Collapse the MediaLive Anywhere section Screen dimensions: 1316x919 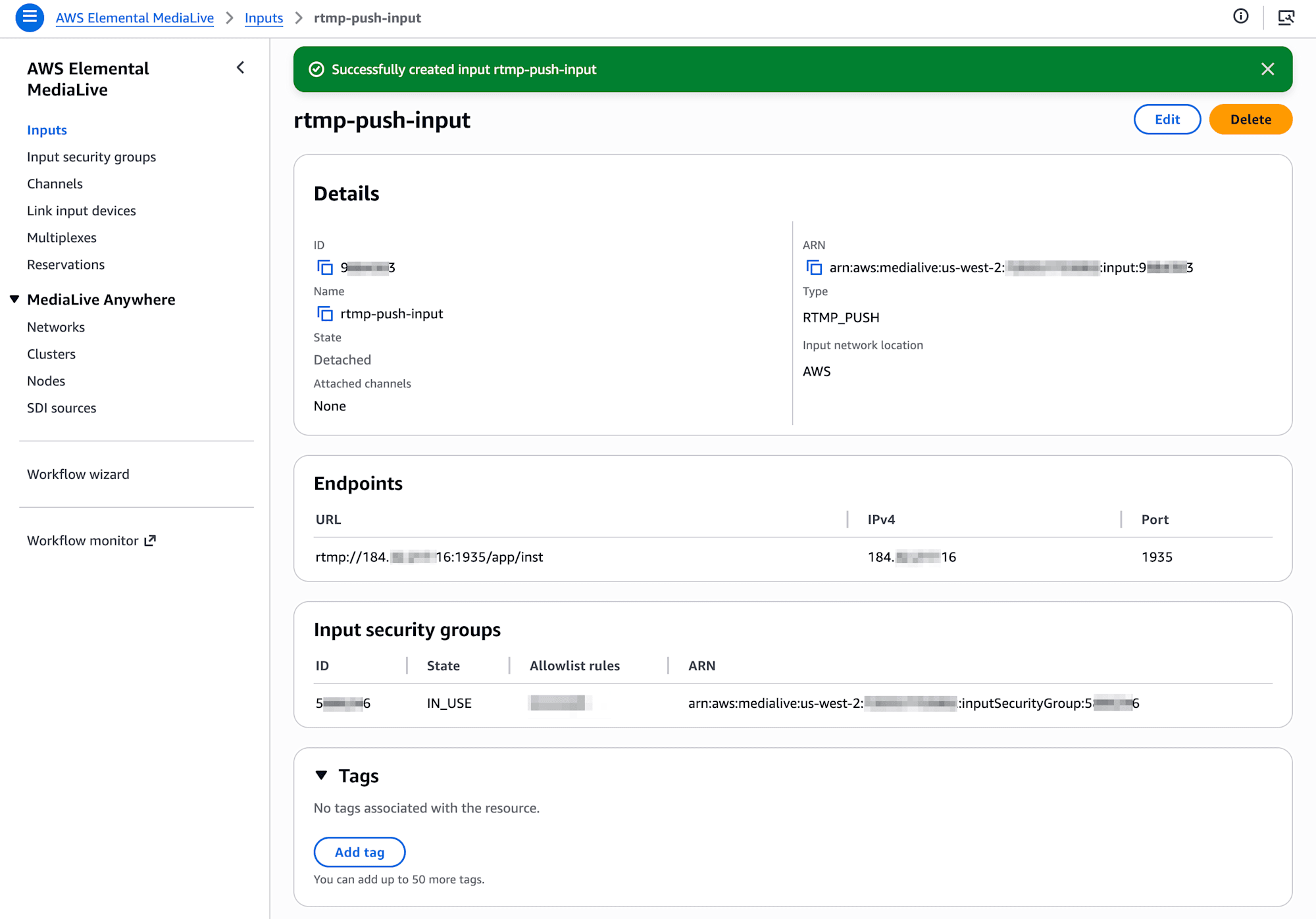pyautogui.click(x=14, y=299)
